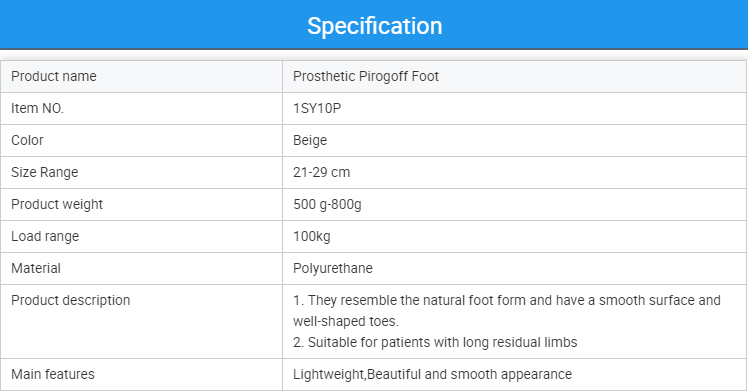The width and height of the screenshot is (748, 391).
Task: Click the Prosthetic Pirogoff Foot value
Action: (x=365, y=76)
